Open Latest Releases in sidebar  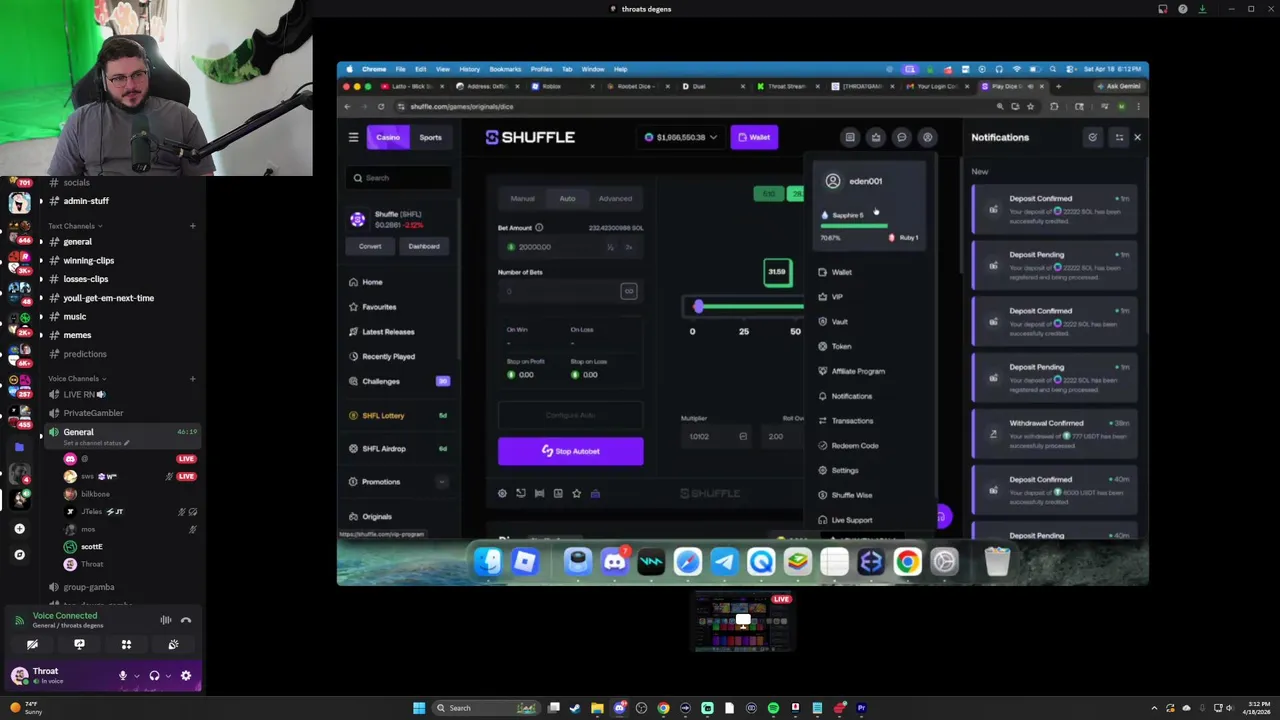click(388, 332)
